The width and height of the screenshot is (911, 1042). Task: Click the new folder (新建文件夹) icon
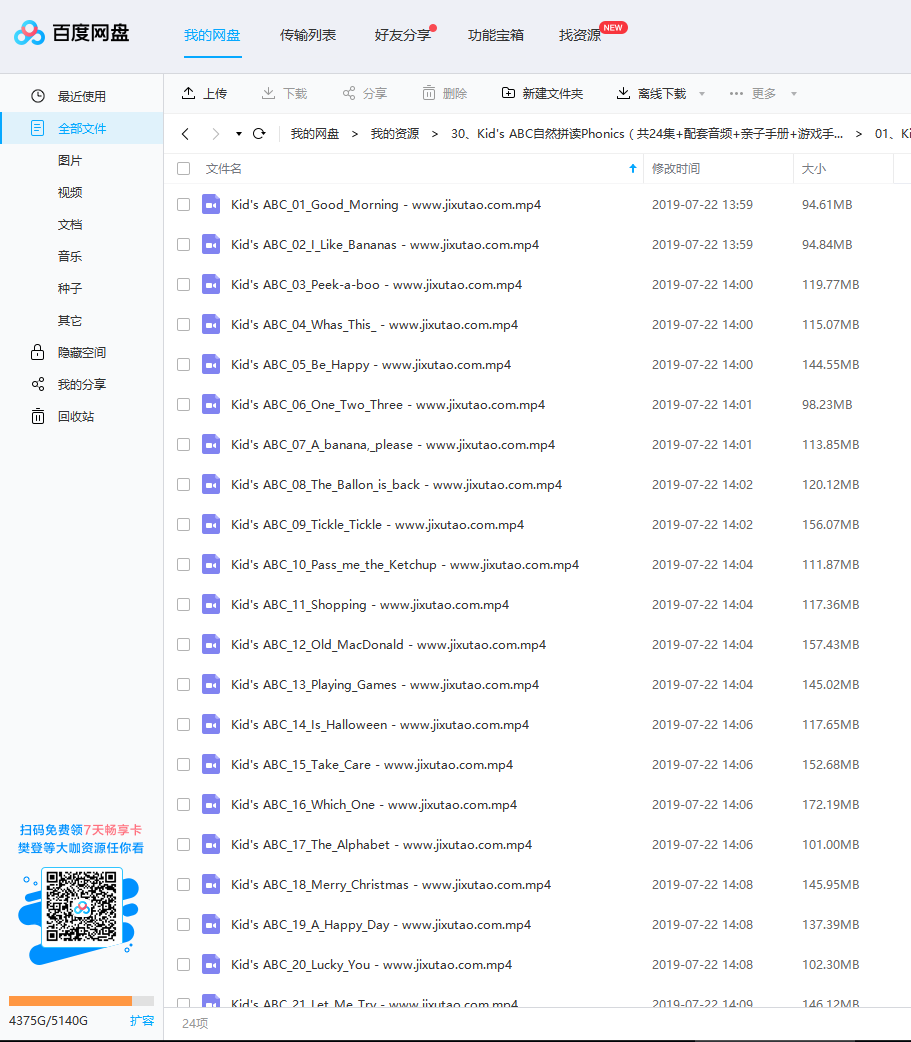[x=508, y=93]
